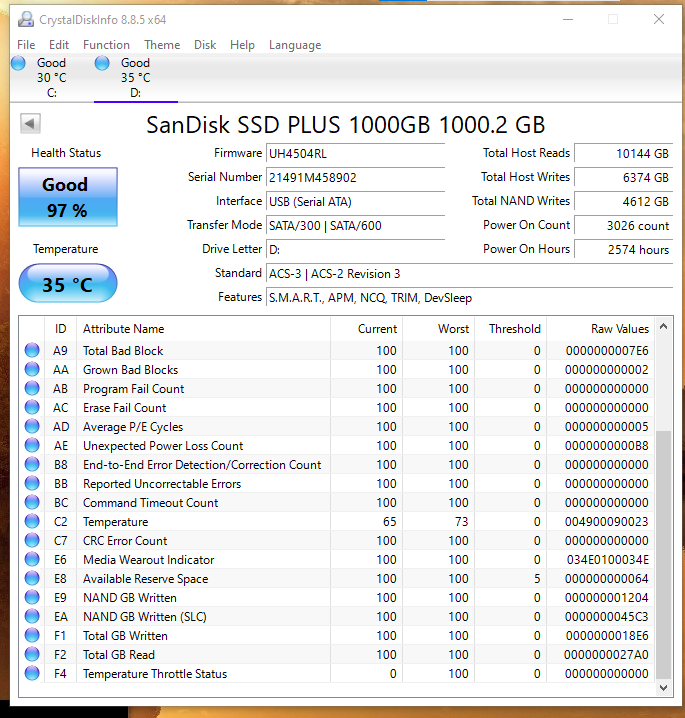
Task: Click status orb for Erase Fail Count row
Action: point(32,407)
